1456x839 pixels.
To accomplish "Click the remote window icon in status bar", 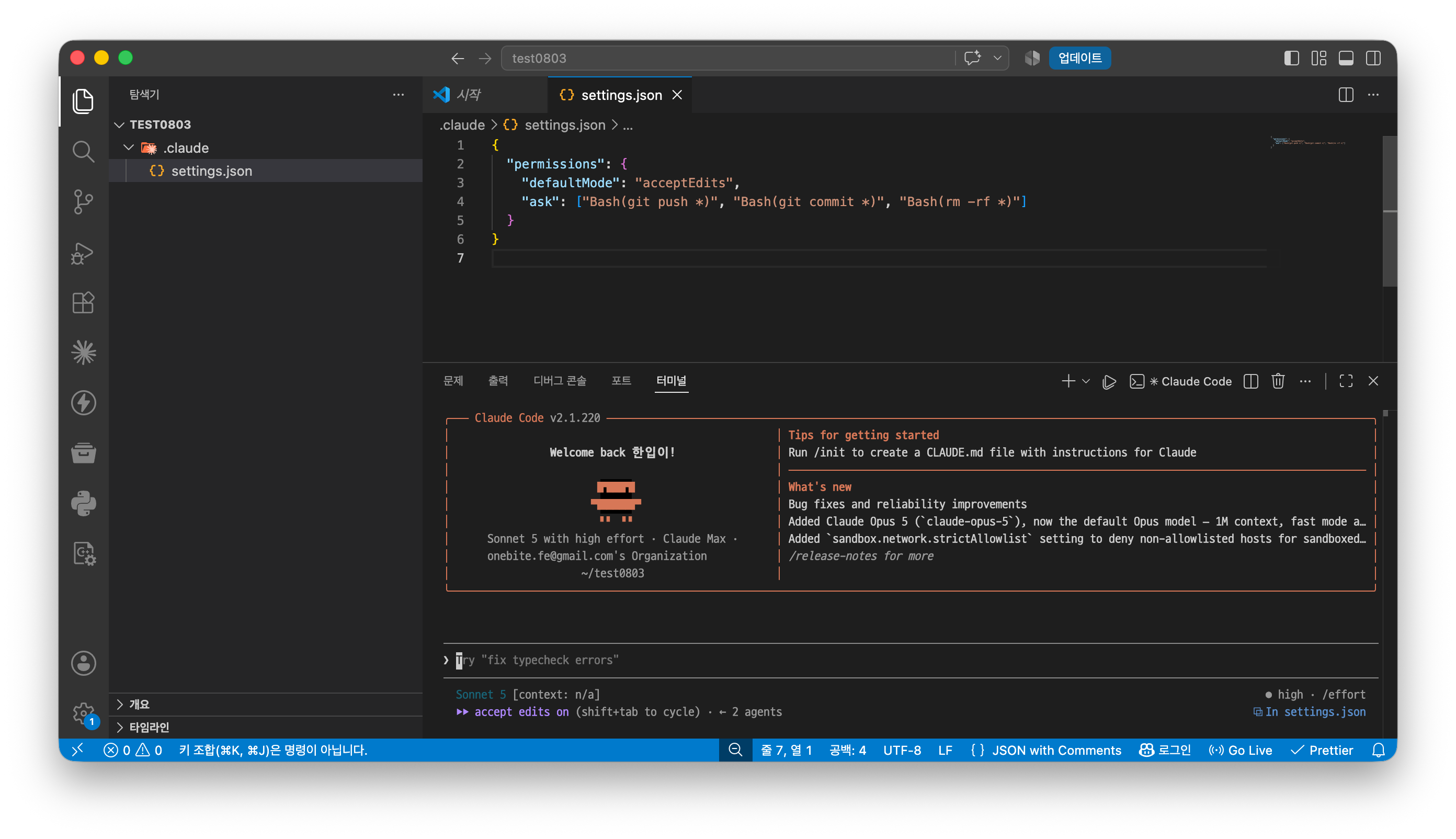I will point(78,750).
